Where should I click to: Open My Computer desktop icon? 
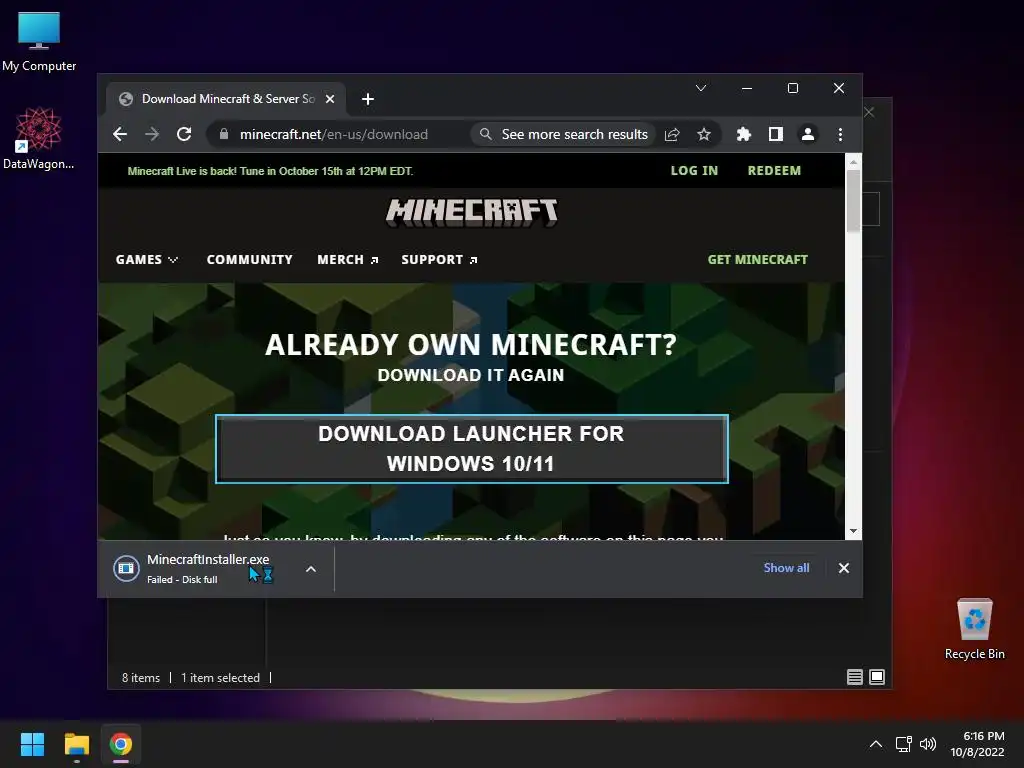click(39, 42)
